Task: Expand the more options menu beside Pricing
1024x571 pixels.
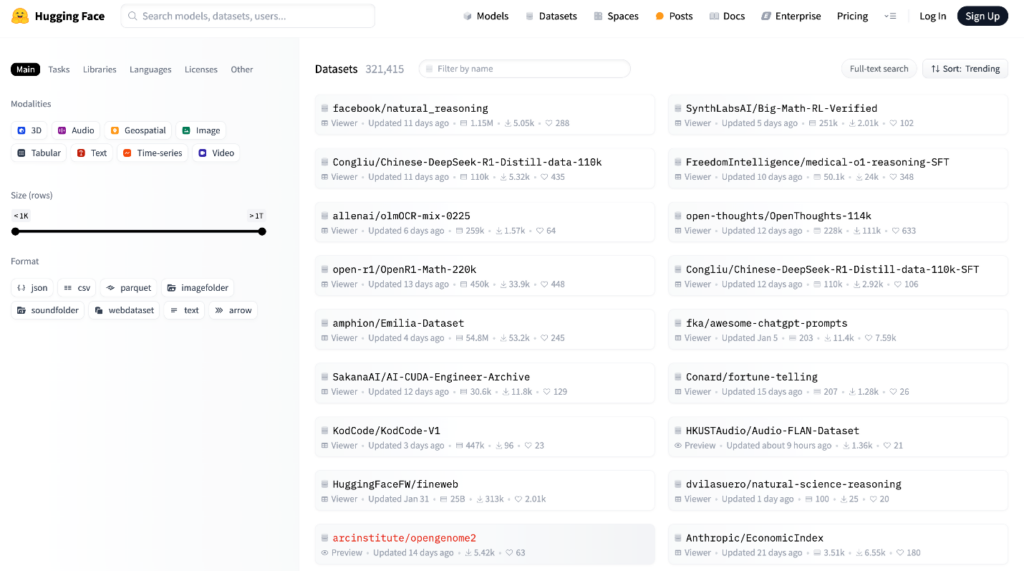Action: coord(891,16)
